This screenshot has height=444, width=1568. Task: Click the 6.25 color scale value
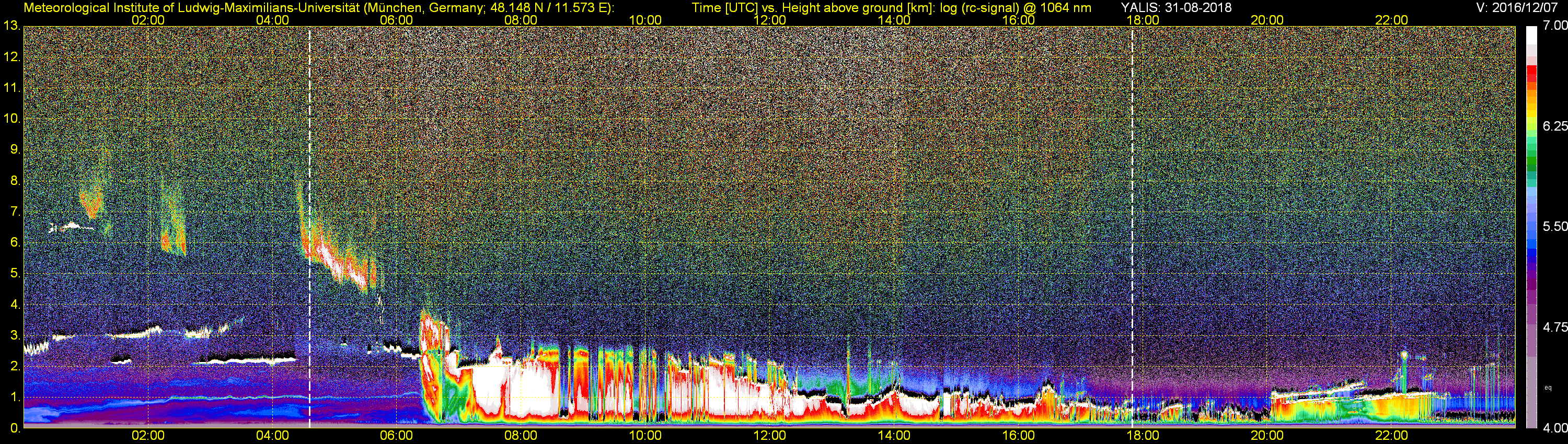coord(1554,126)
